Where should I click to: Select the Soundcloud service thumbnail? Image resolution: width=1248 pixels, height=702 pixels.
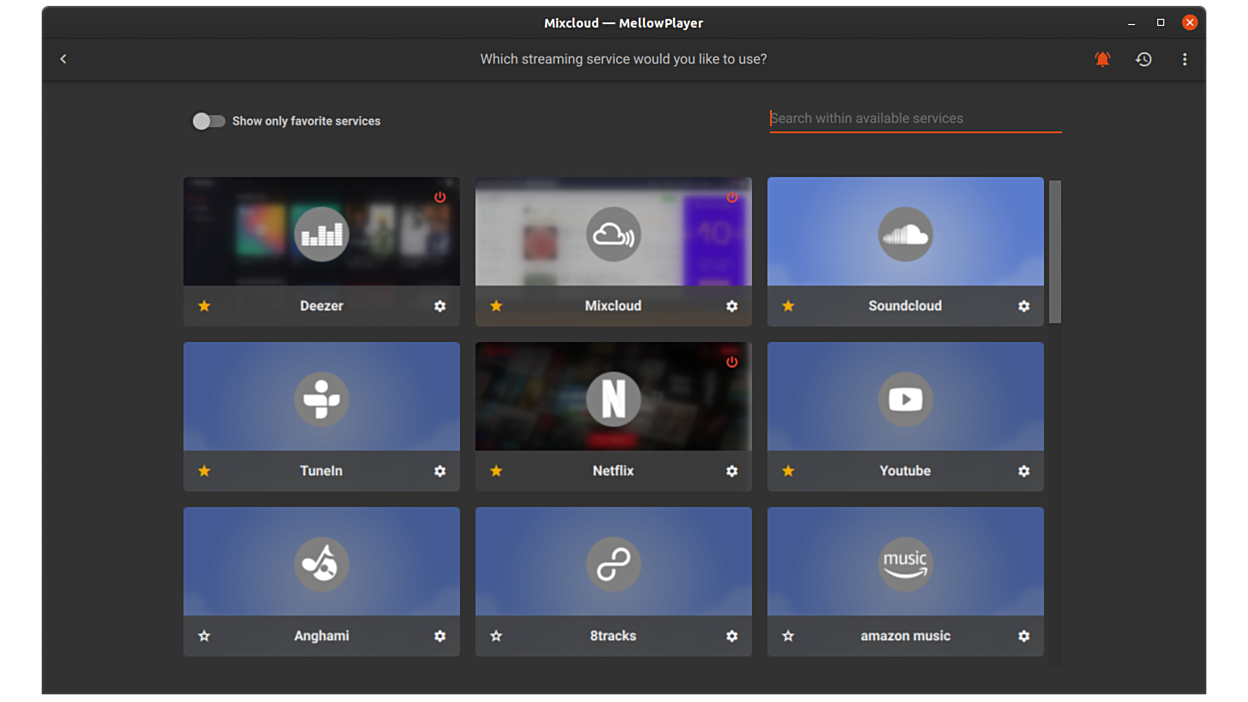(905, 232)
